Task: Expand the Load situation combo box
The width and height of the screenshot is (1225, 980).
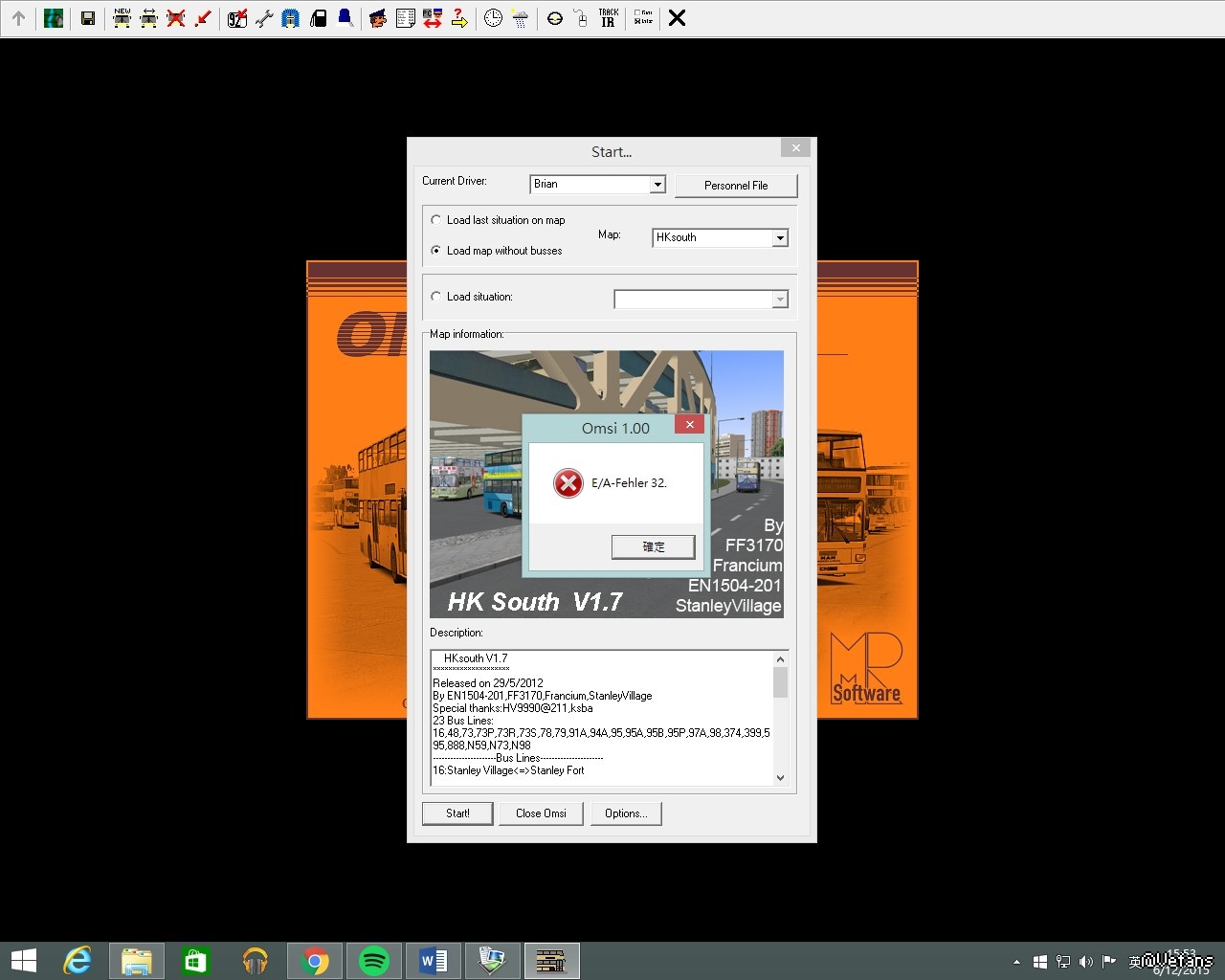Action: [x=780, y=301]
